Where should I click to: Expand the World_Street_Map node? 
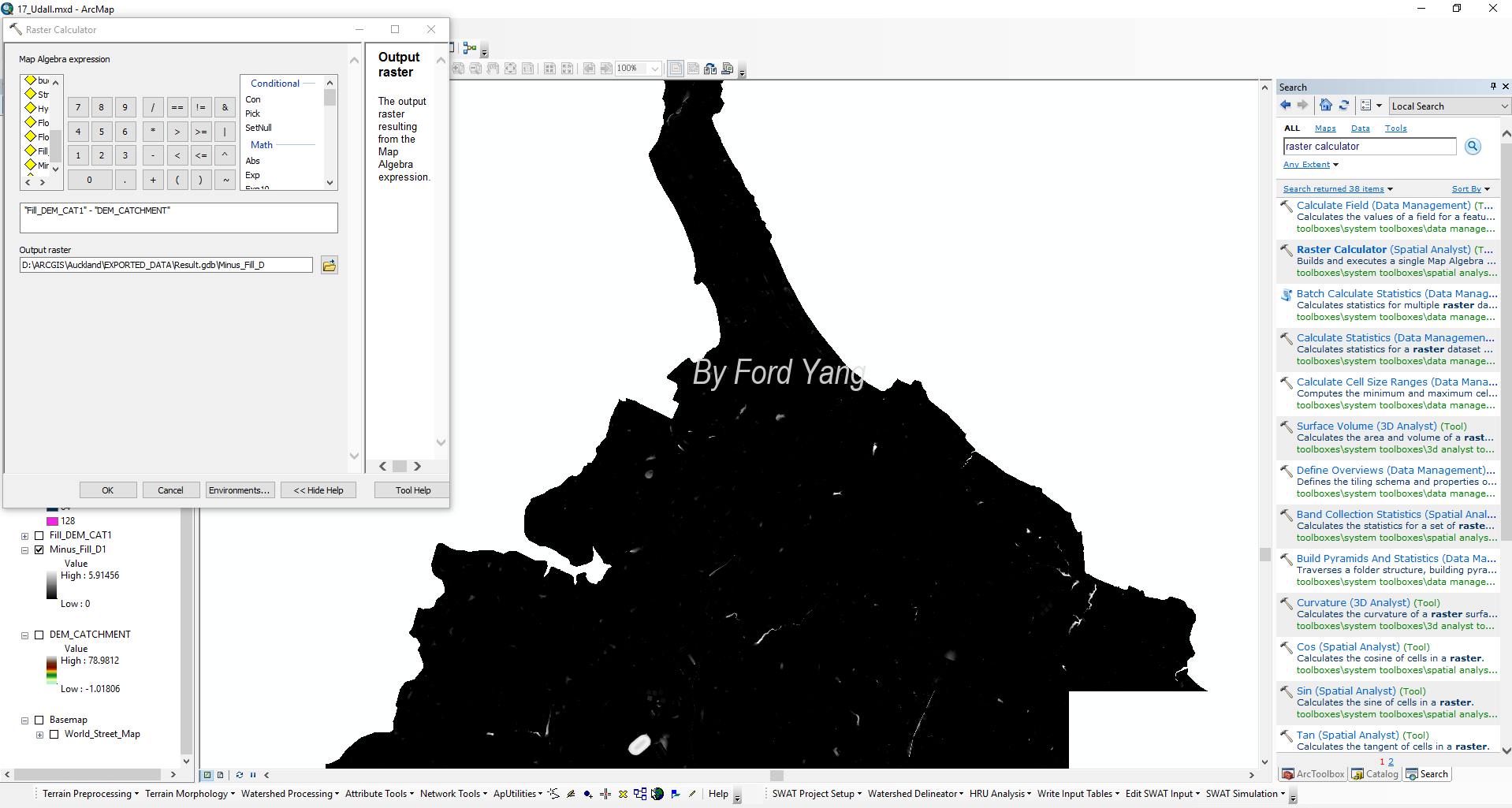tap(39, 735)
